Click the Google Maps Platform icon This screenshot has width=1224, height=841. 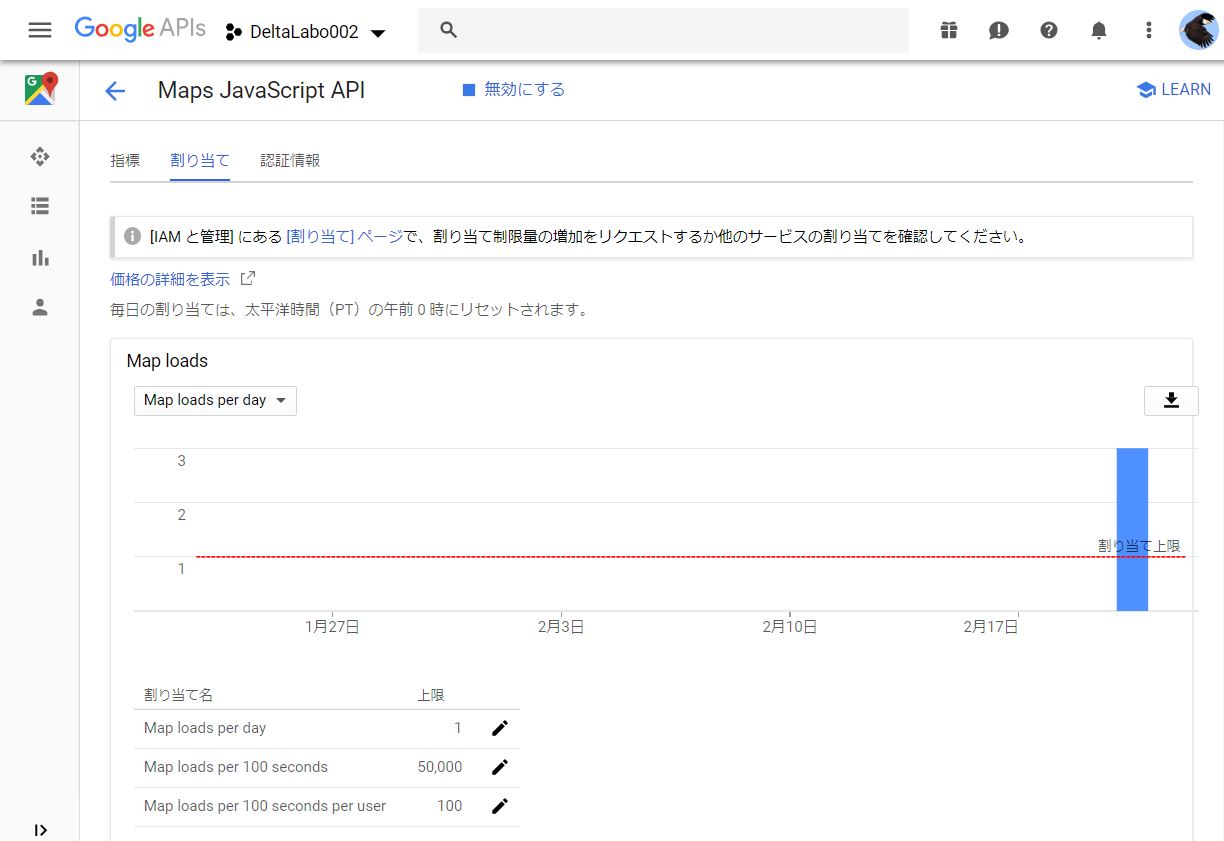pyautogui.click(x=40, y=90)
